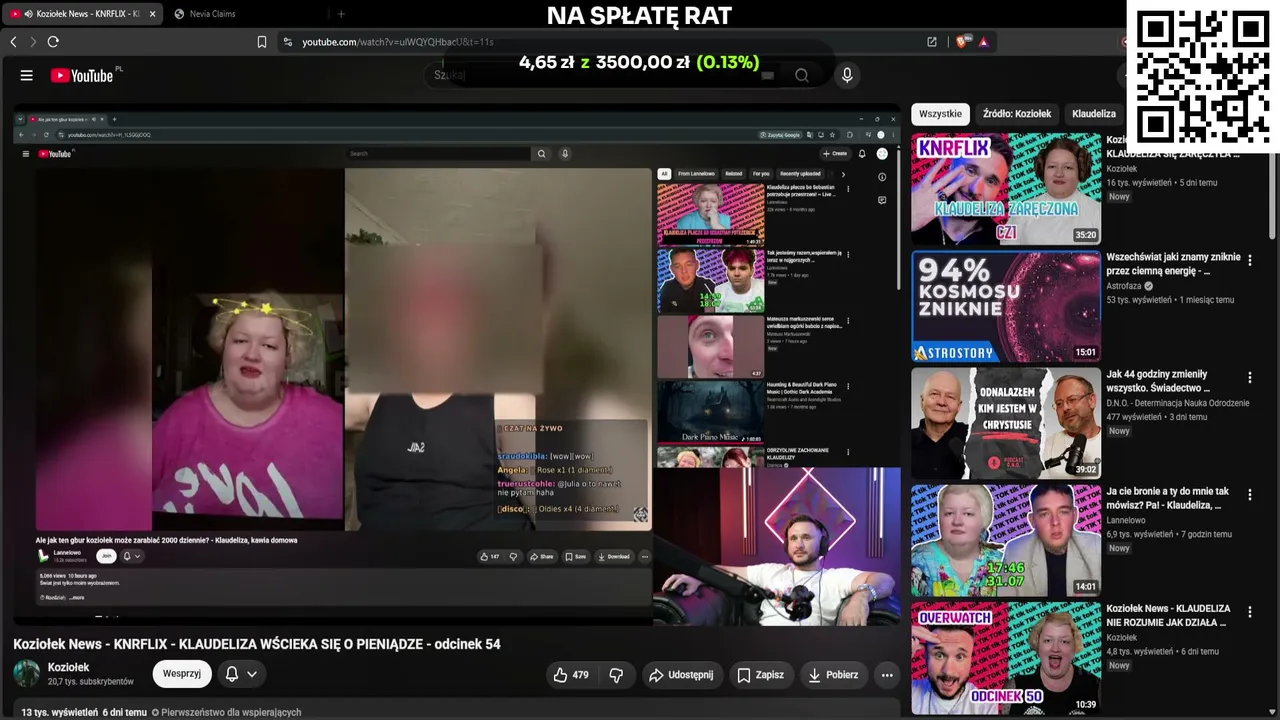Click the Wesprzyj join button
1280x720 pixels.
182,674
